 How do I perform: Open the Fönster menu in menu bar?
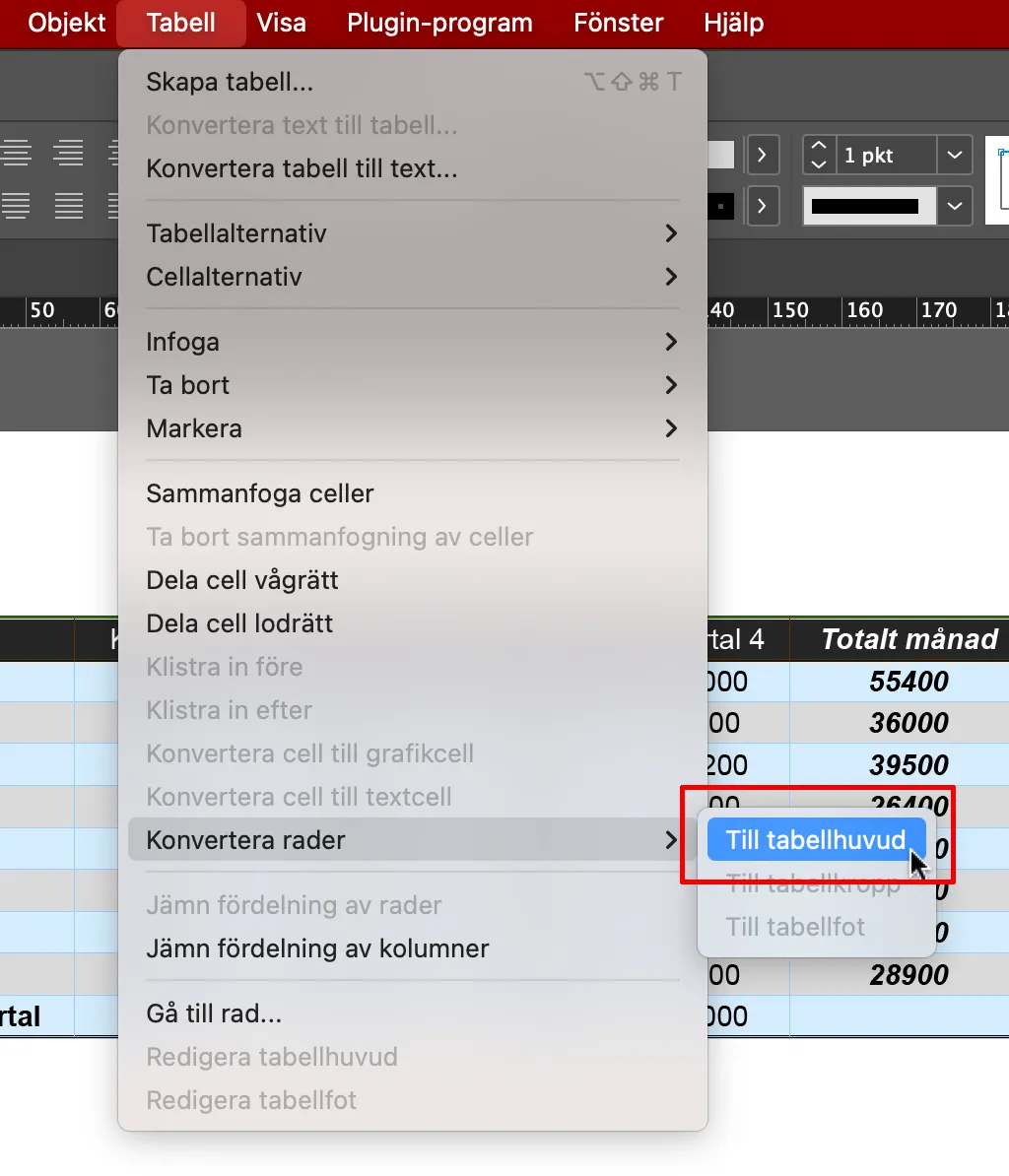pos(618,23)
